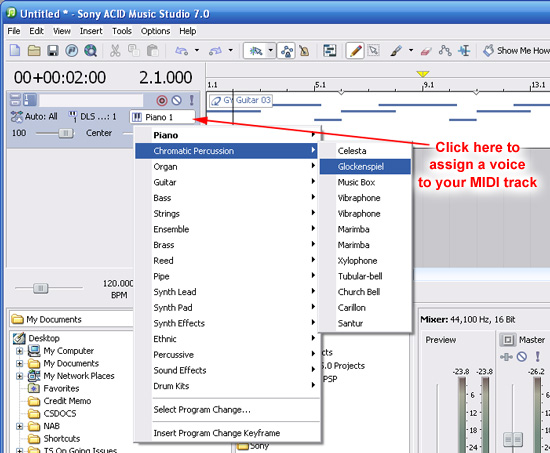
Task: Click the DLS output device plug icon
Action: click(x=73, y=116)
